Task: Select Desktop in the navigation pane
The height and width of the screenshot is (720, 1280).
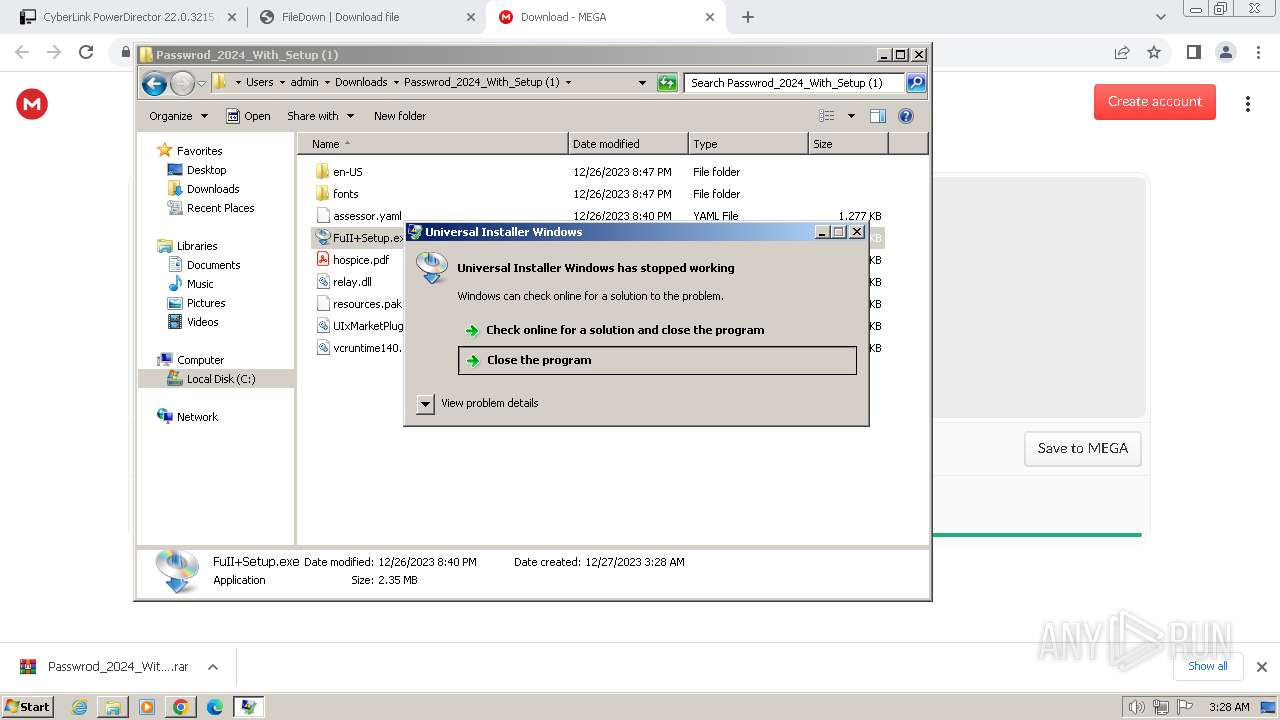Action: (x=206, y=170)
